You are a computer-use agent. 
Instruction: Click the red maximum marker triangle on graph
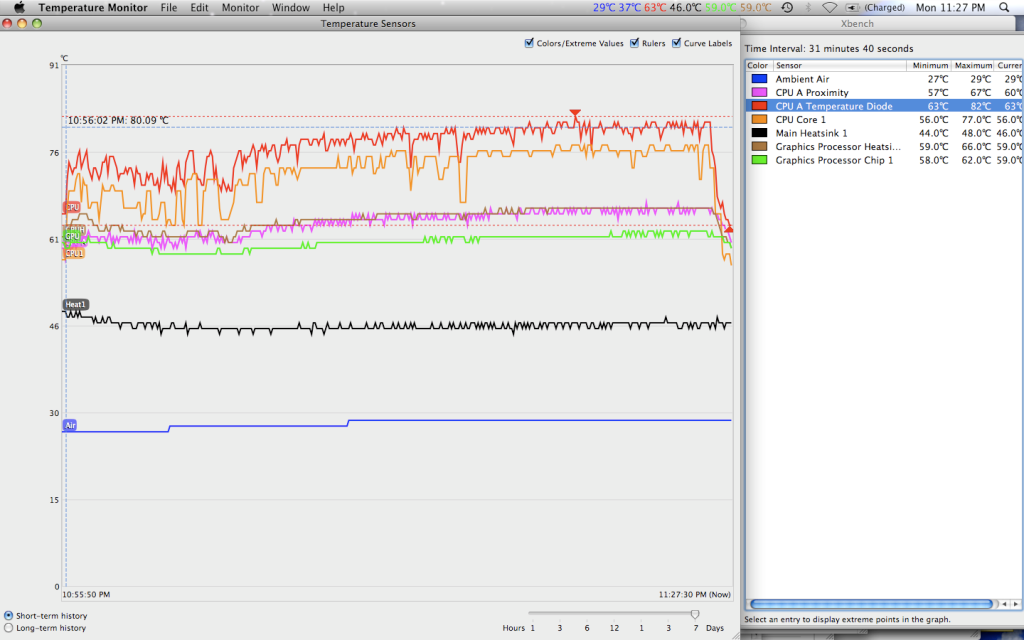click(x=574, y=114)
